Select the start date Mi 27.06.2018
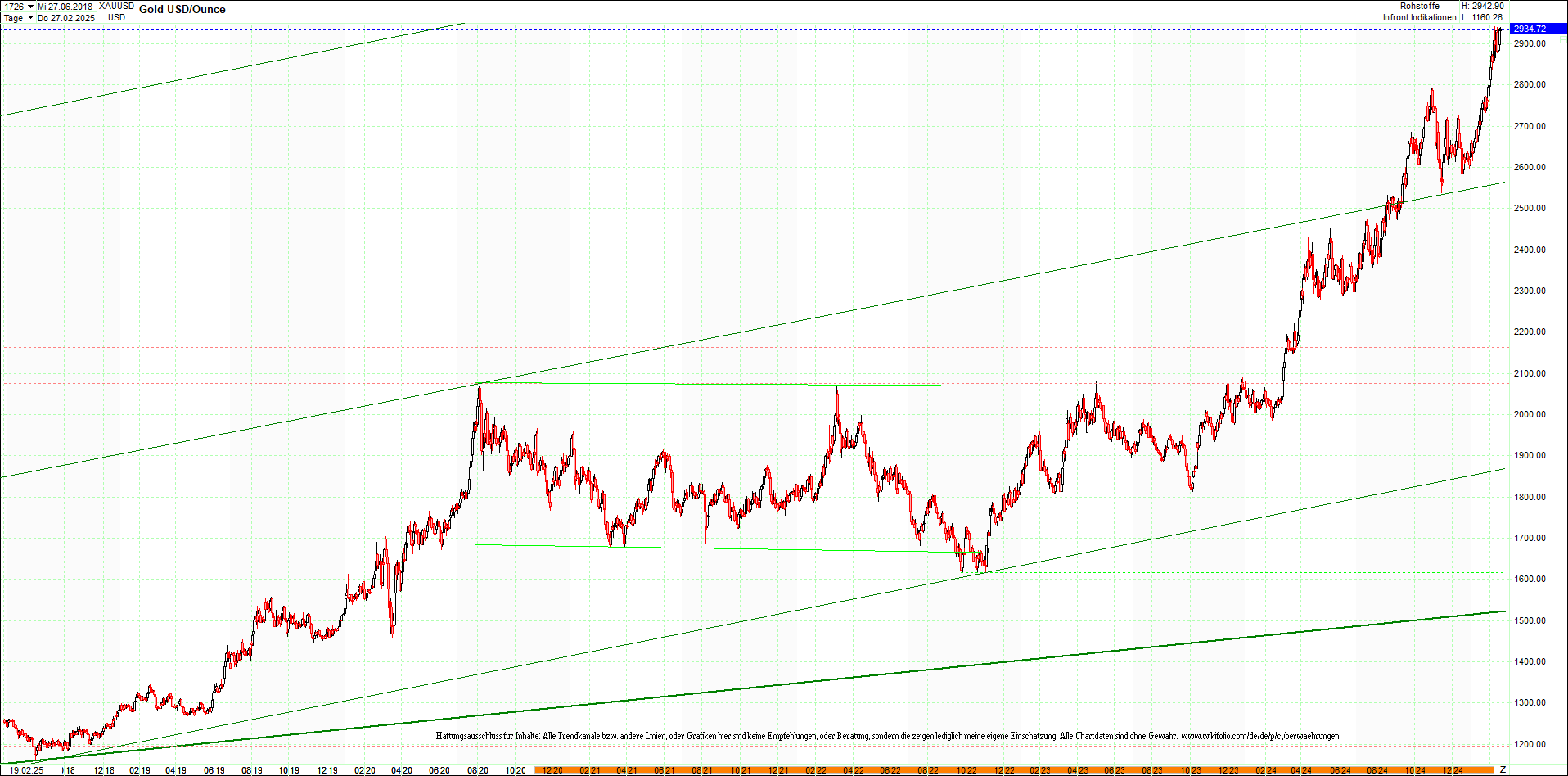The width and height of the screenshot is (1568, 776). (x=65, y=6)
